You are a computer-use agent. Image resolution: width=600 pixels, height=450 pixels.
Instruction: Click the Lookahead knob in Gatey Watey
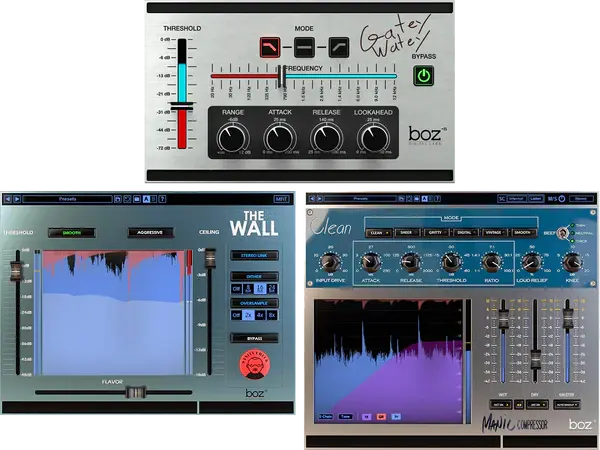point(373,138)
